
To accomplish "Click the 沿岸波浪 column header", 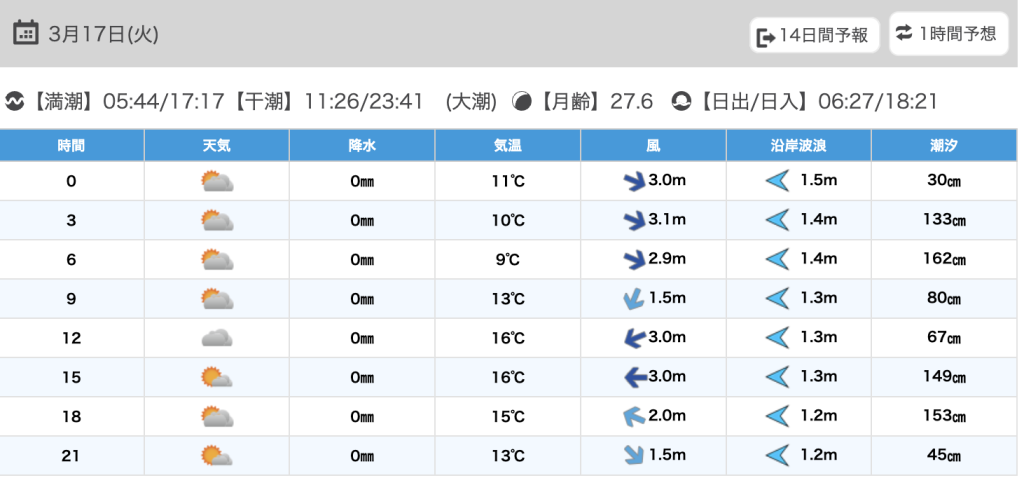I will [x=798, y=145].
